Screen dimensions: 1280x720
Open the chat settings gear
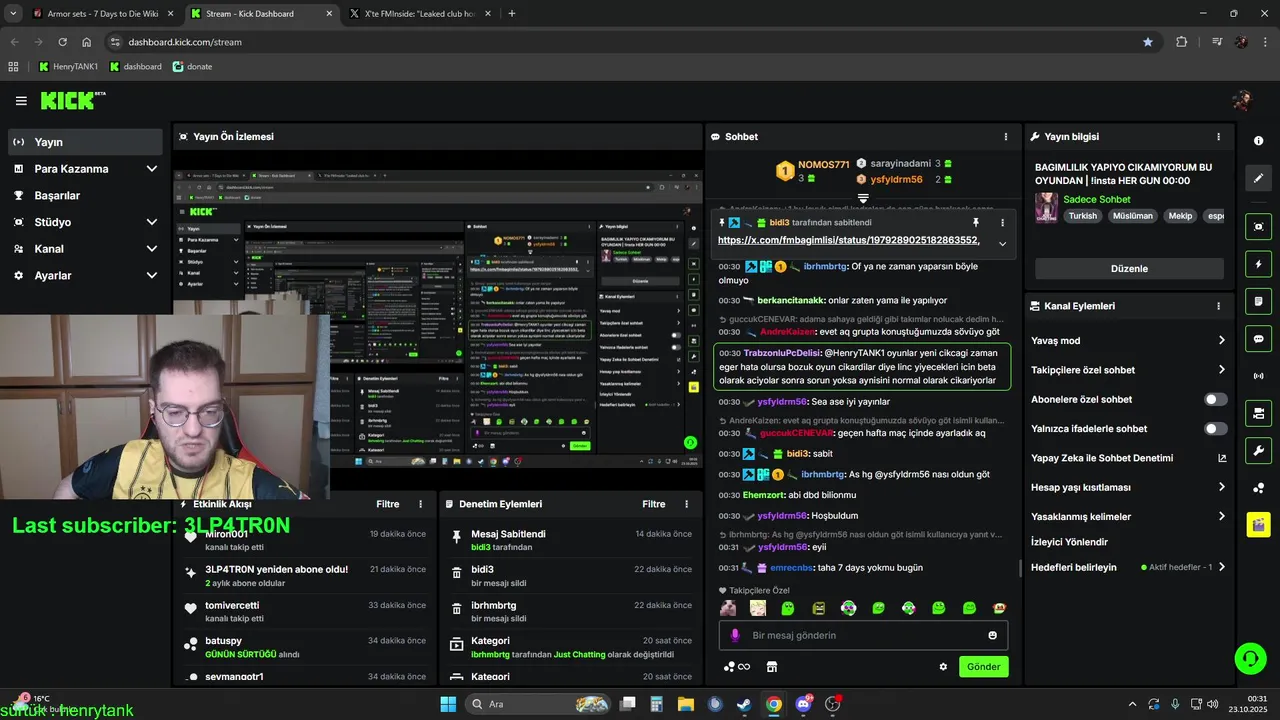pyautogui.click(x=942, y=667)
